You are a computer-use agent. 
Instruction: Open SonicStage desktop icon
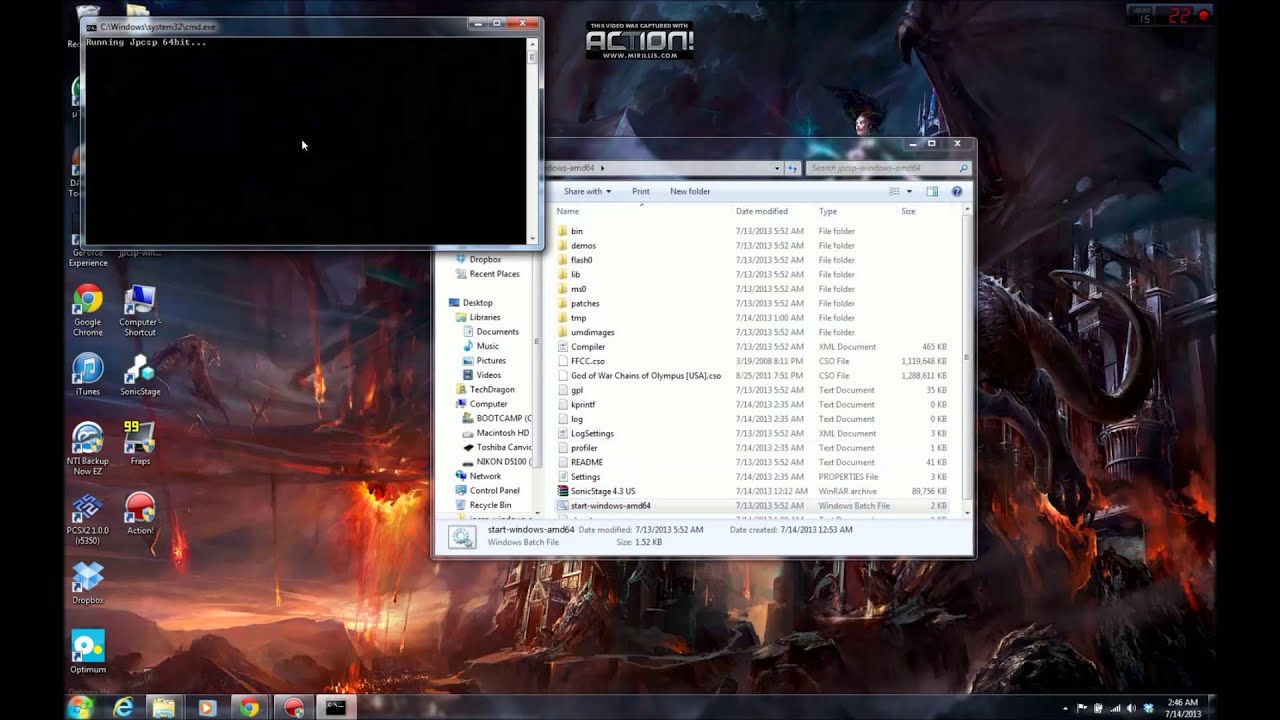pos(139,375)
